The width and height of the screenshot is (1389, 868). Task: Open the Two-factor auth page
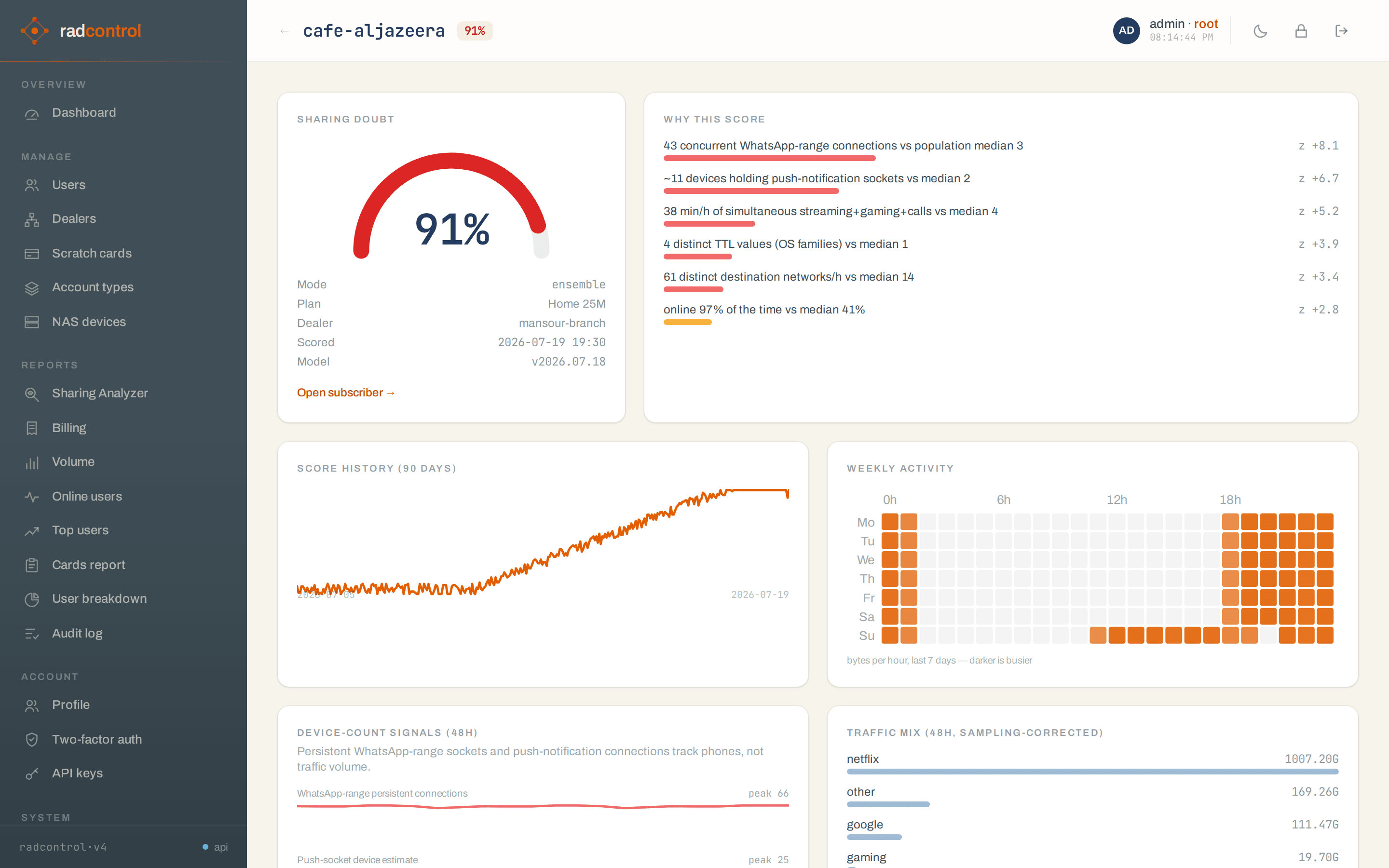click(x=123, y=739)
